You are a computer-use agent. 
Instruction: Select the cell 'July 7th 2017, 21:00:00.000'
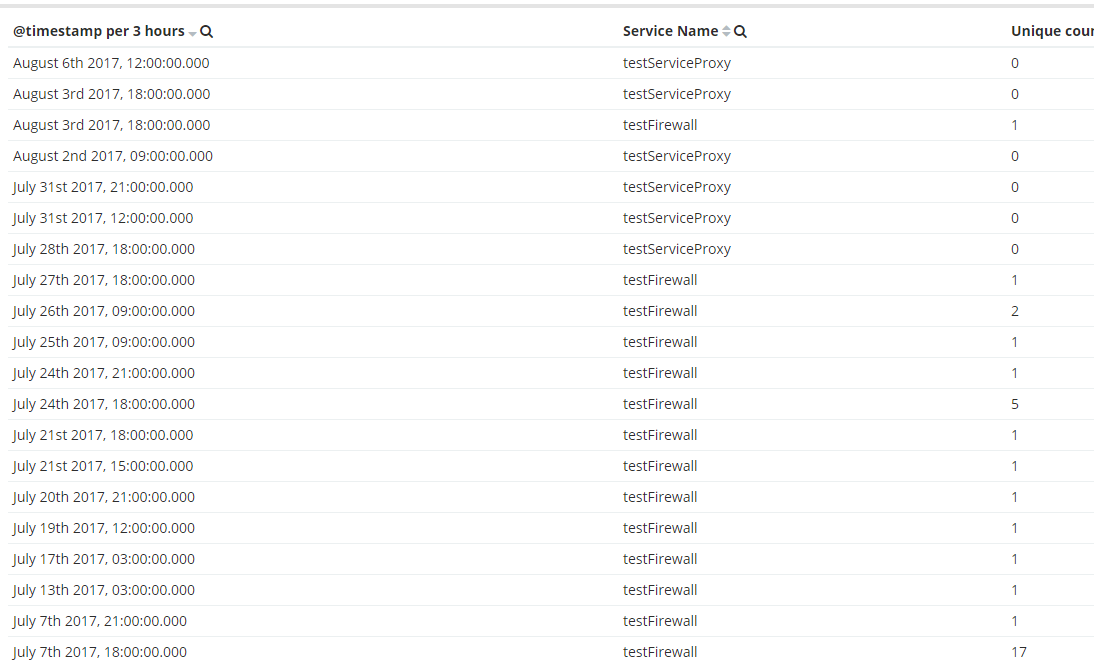[100, 622]
